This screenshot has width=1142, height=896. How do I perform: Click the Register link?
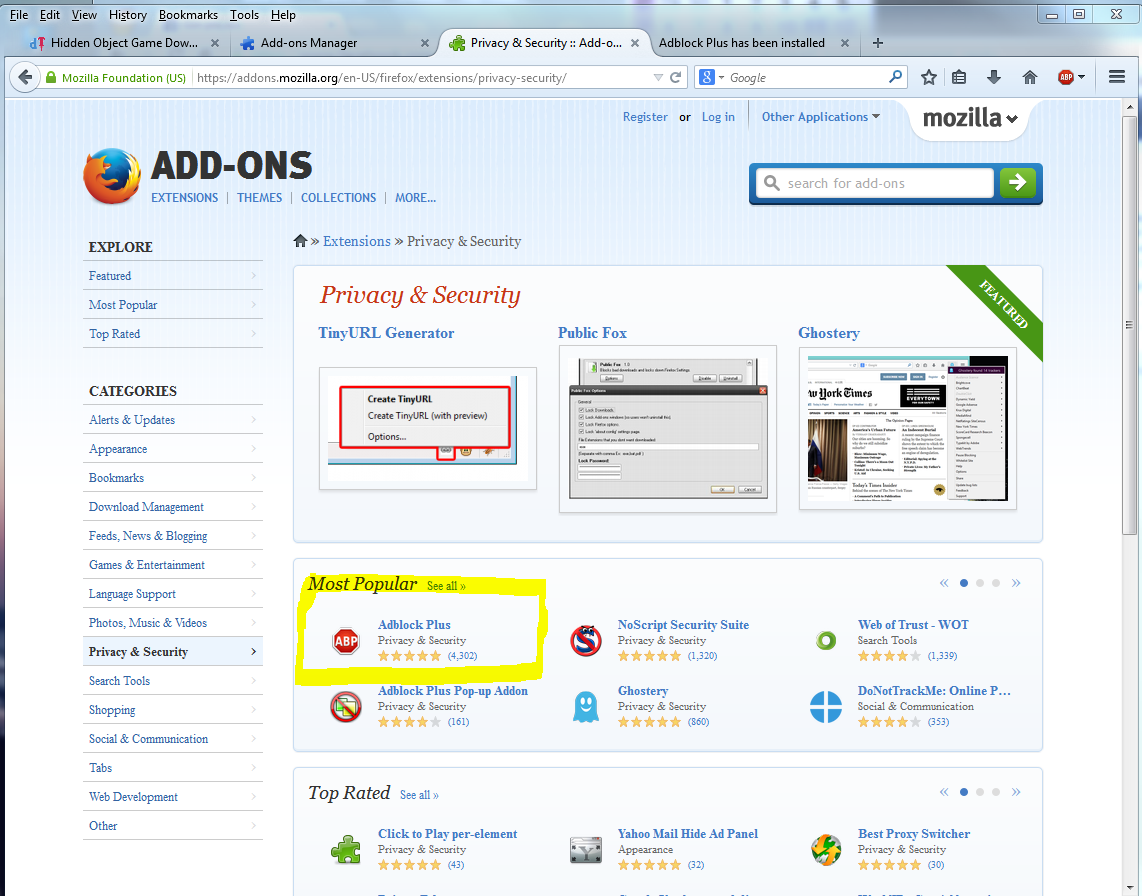point(645,117)
